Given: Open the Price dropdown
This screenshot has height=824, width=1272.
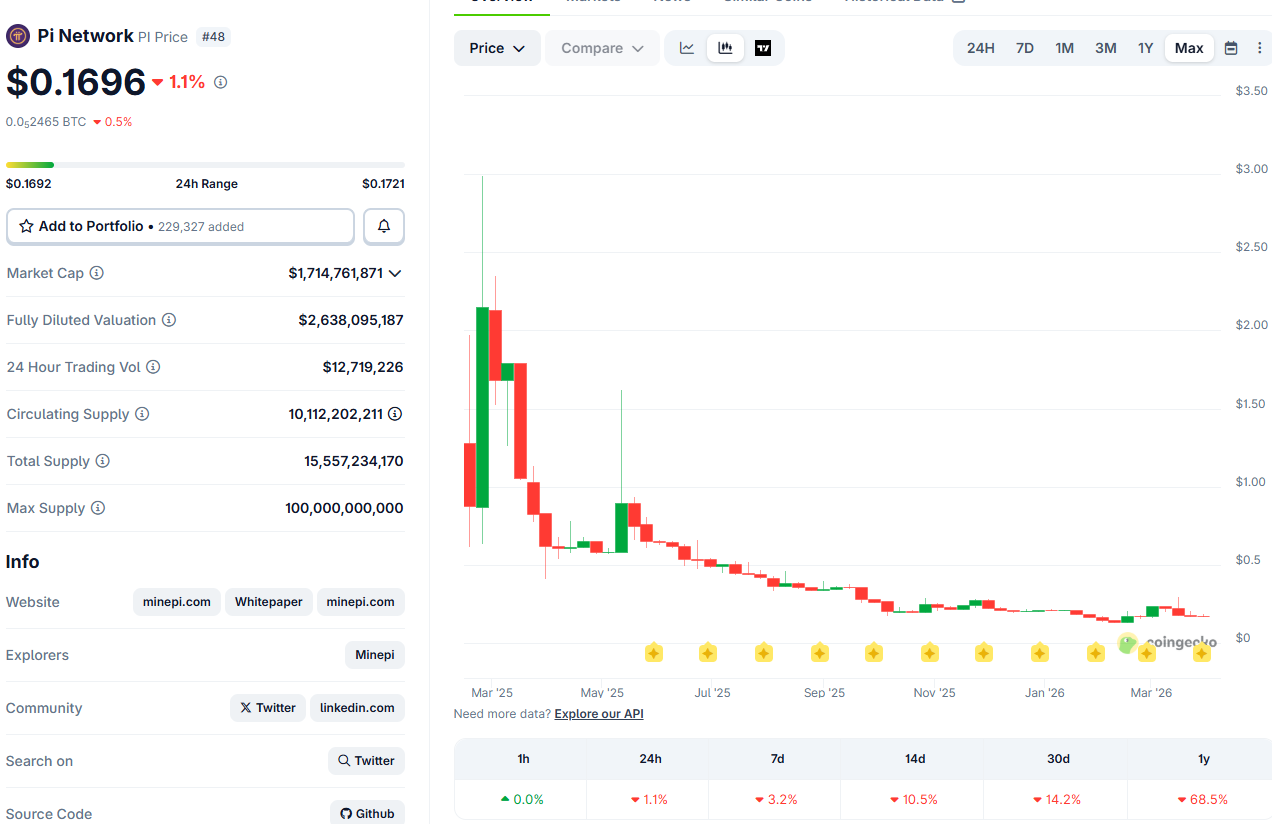Looking at the screenshot, I should pos(497,47).
